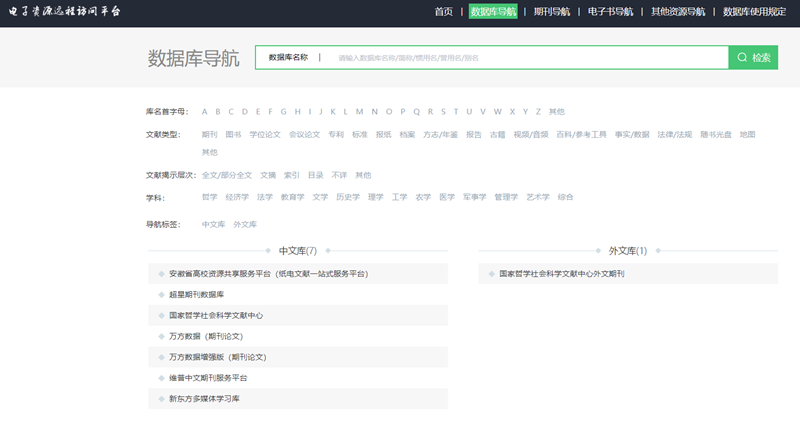Viewport: 800px width, 432px height.
Task: Select the 全文/部分全文 disclosure level filter
Action: pos(227,174)
